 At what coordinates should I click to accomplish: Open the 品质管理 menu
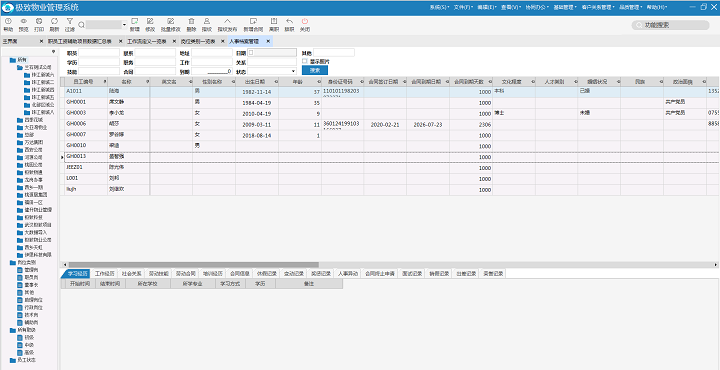tap(630, 7)
